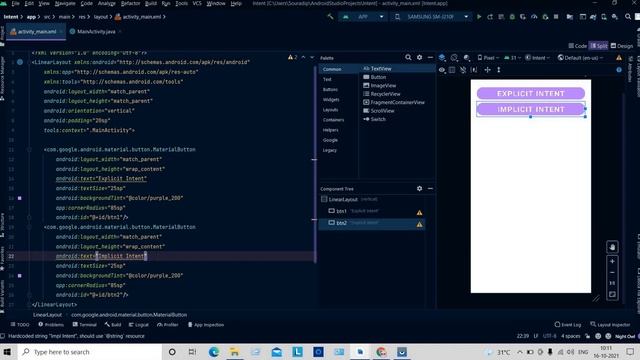Open Select Design Surface layers icon
The width and height of the screenshot is (640, 360).
pos(442,58)
